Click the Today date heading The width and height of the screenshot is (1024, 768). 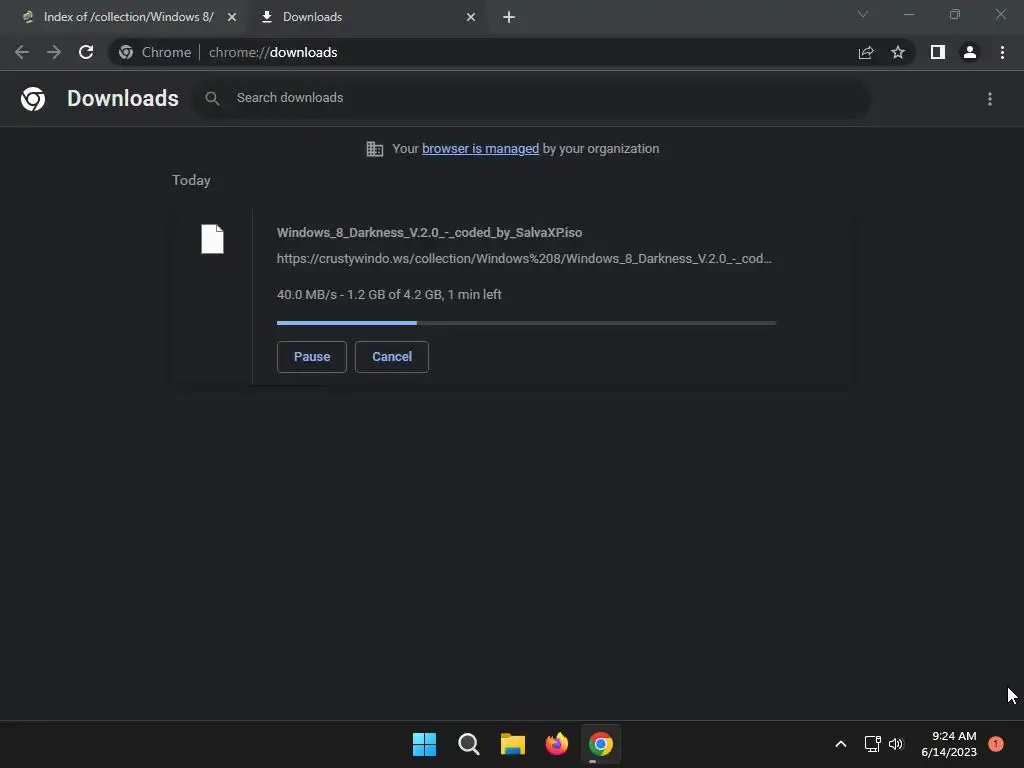pyautogui.click(x=191, y=180)
